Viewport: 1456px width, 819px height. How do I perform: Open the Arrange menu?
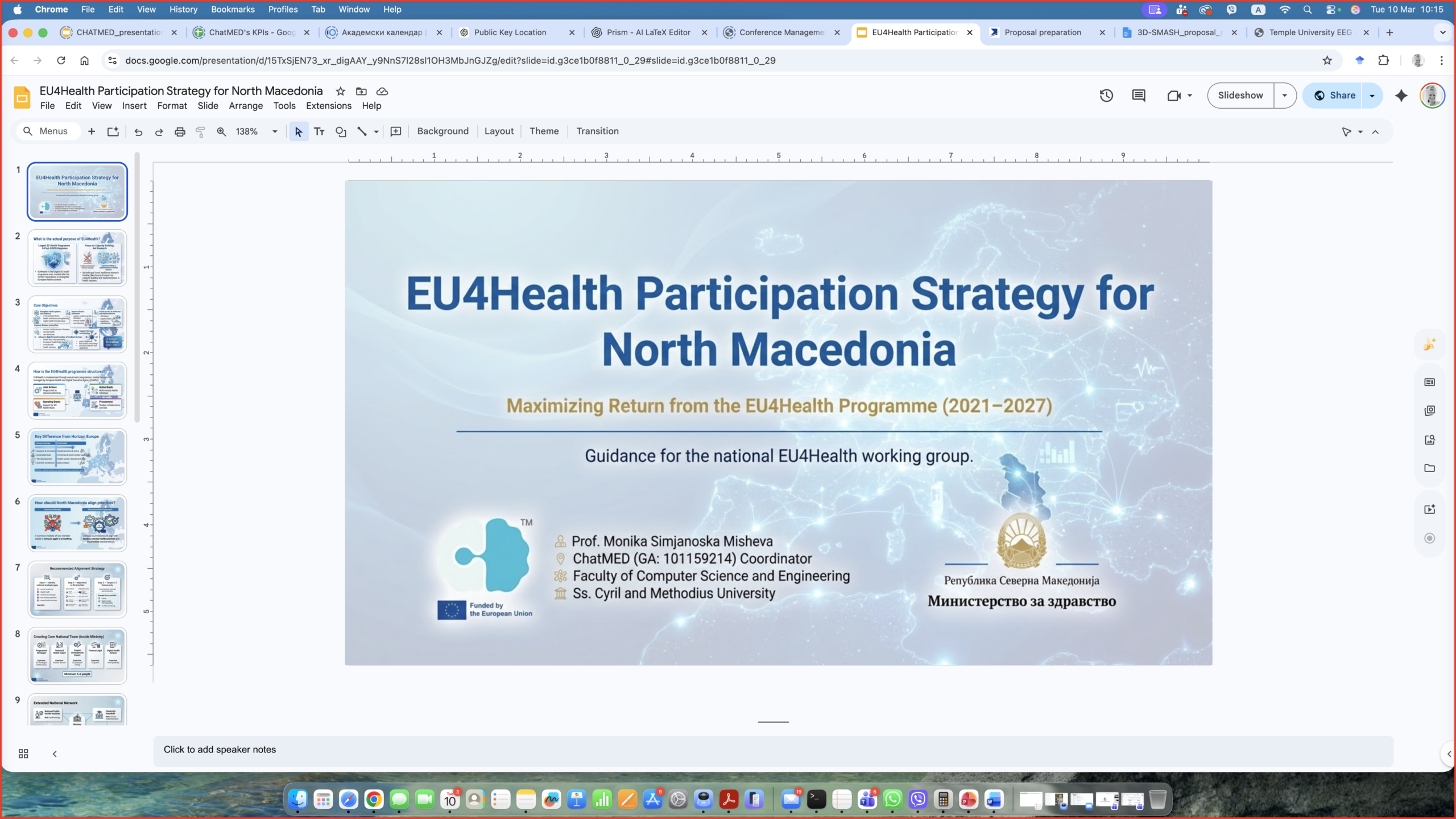pyautogui.click(x=246, y=106)
